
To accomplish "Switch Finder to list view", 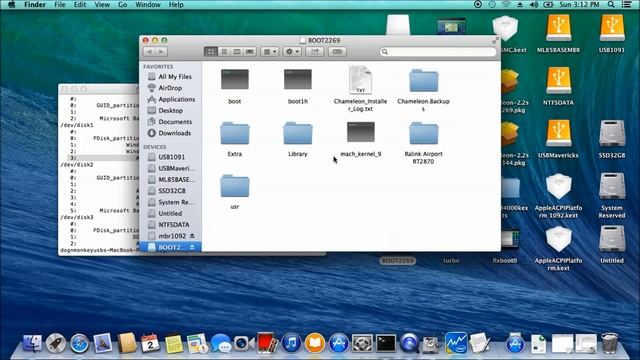I will 224,52.
